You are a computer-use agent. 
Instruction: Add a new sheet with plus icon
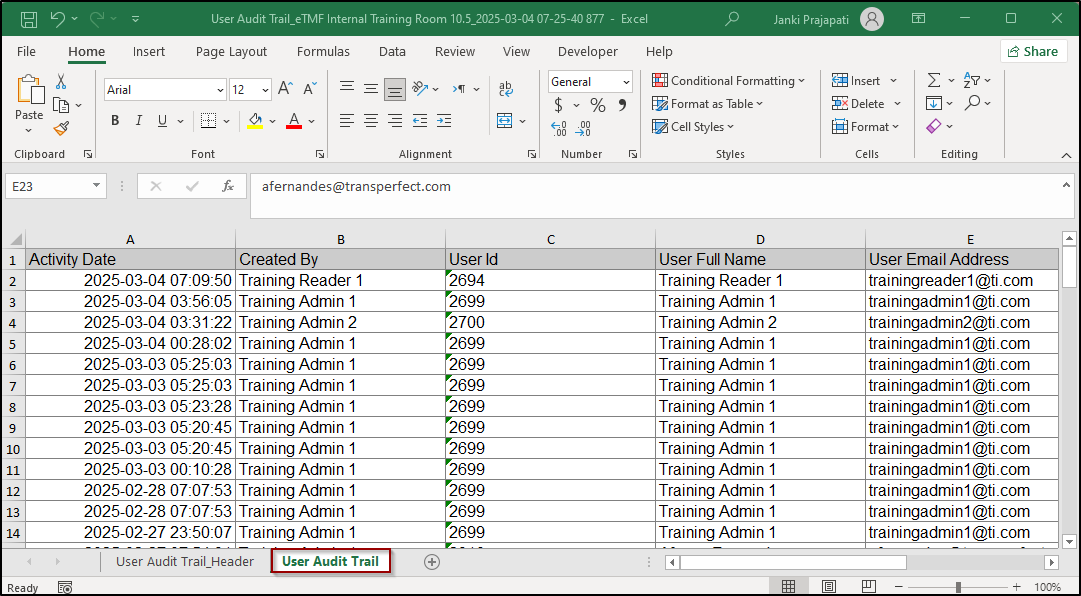(x=432, y=562)
